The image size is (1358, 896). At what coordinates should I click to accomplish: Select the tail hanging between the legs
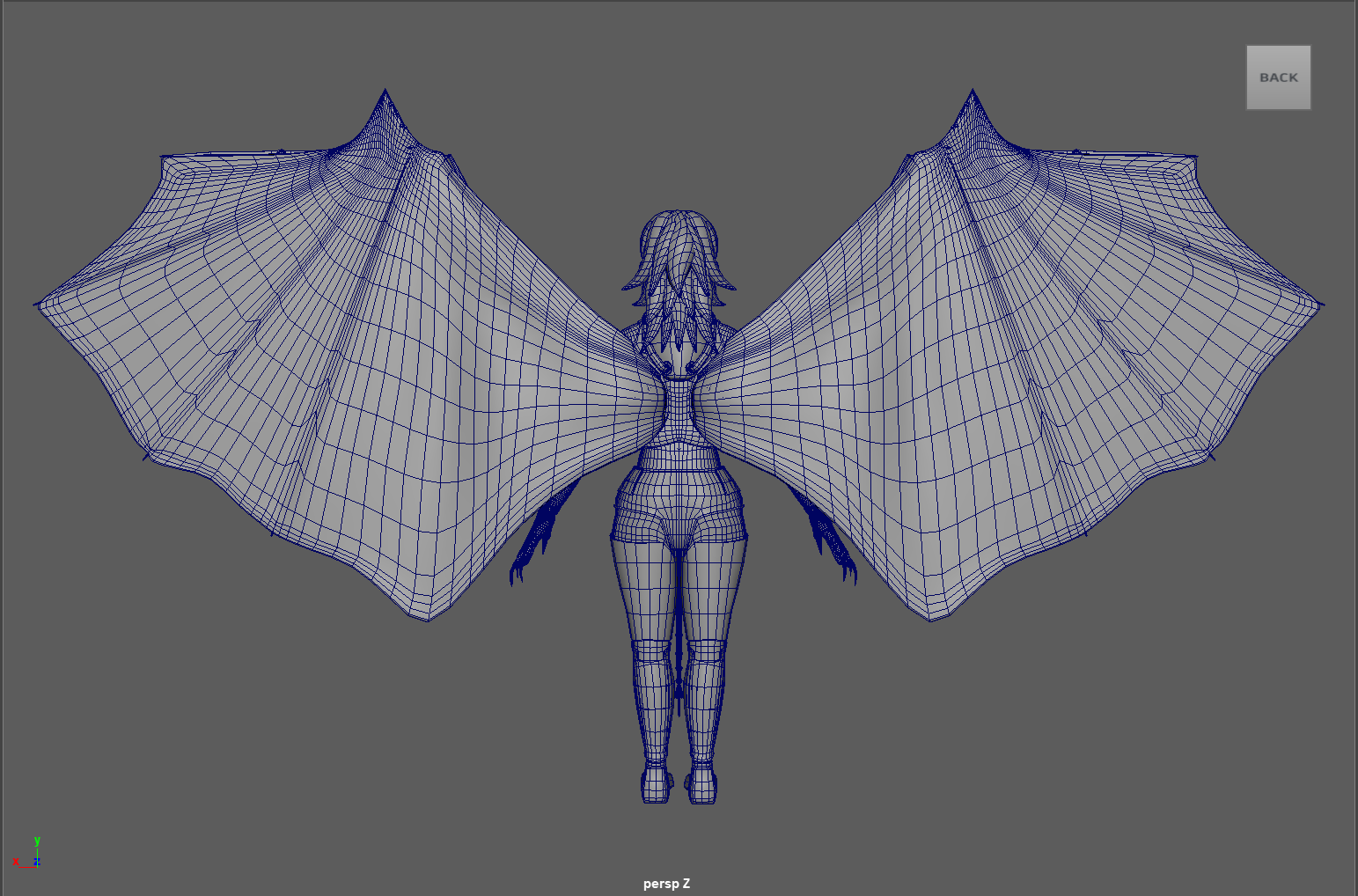pos(679,651)
